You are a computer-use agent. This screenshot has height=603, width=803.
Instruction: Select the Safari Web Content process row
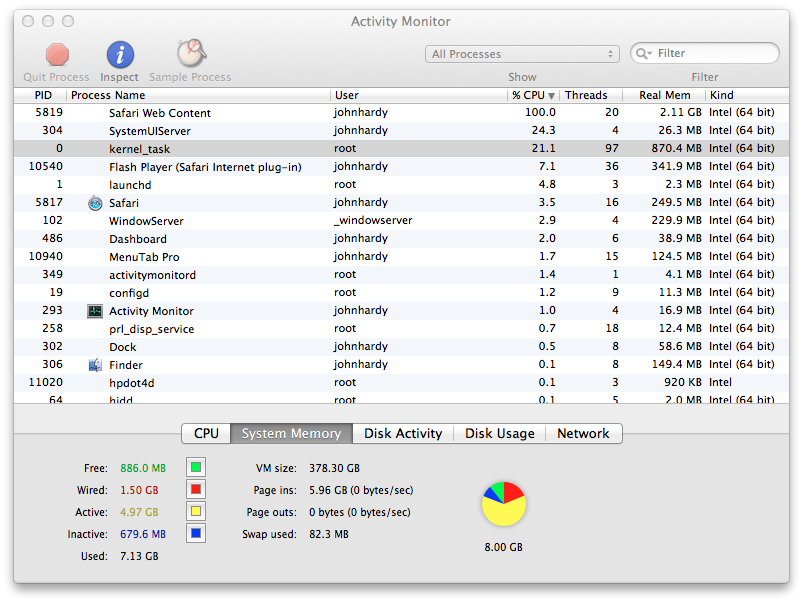[x=402, y=113]
